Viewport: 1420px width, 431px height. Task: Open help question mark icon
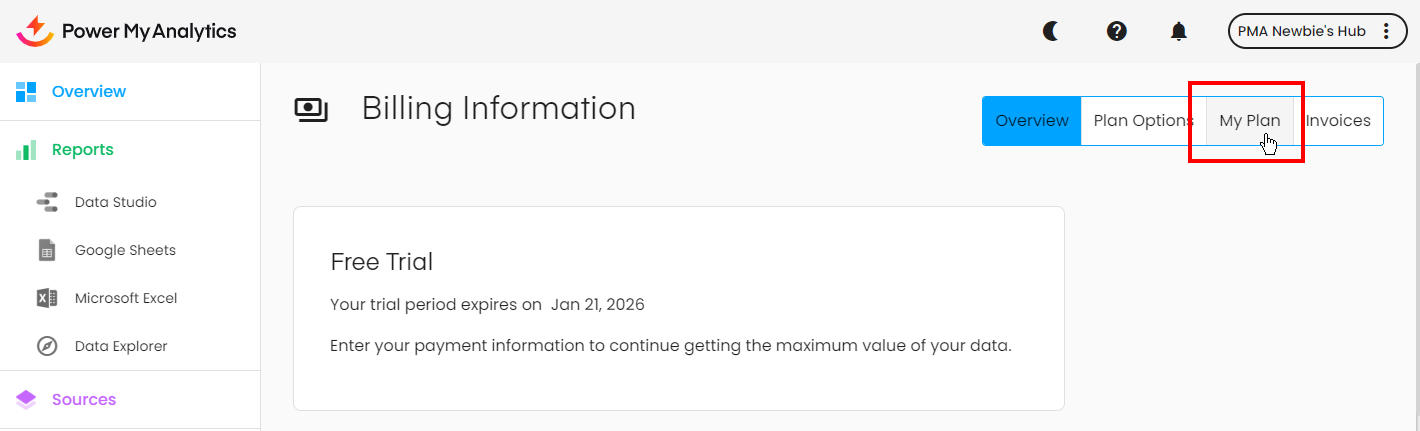1117,31
